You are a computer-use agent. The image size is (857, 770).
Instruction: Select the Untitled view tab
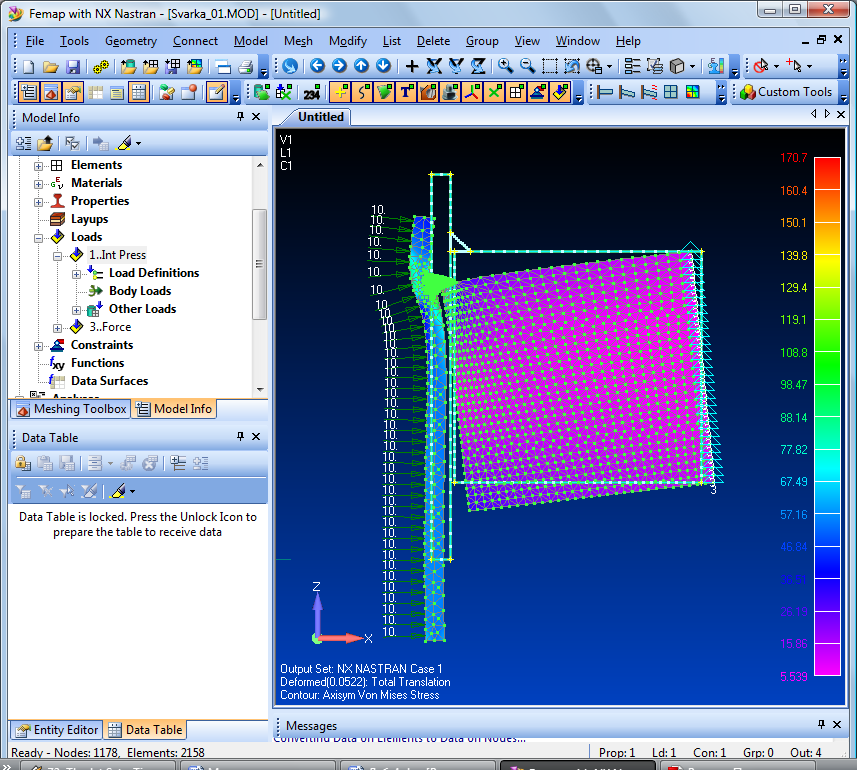(x=321, y=117)
